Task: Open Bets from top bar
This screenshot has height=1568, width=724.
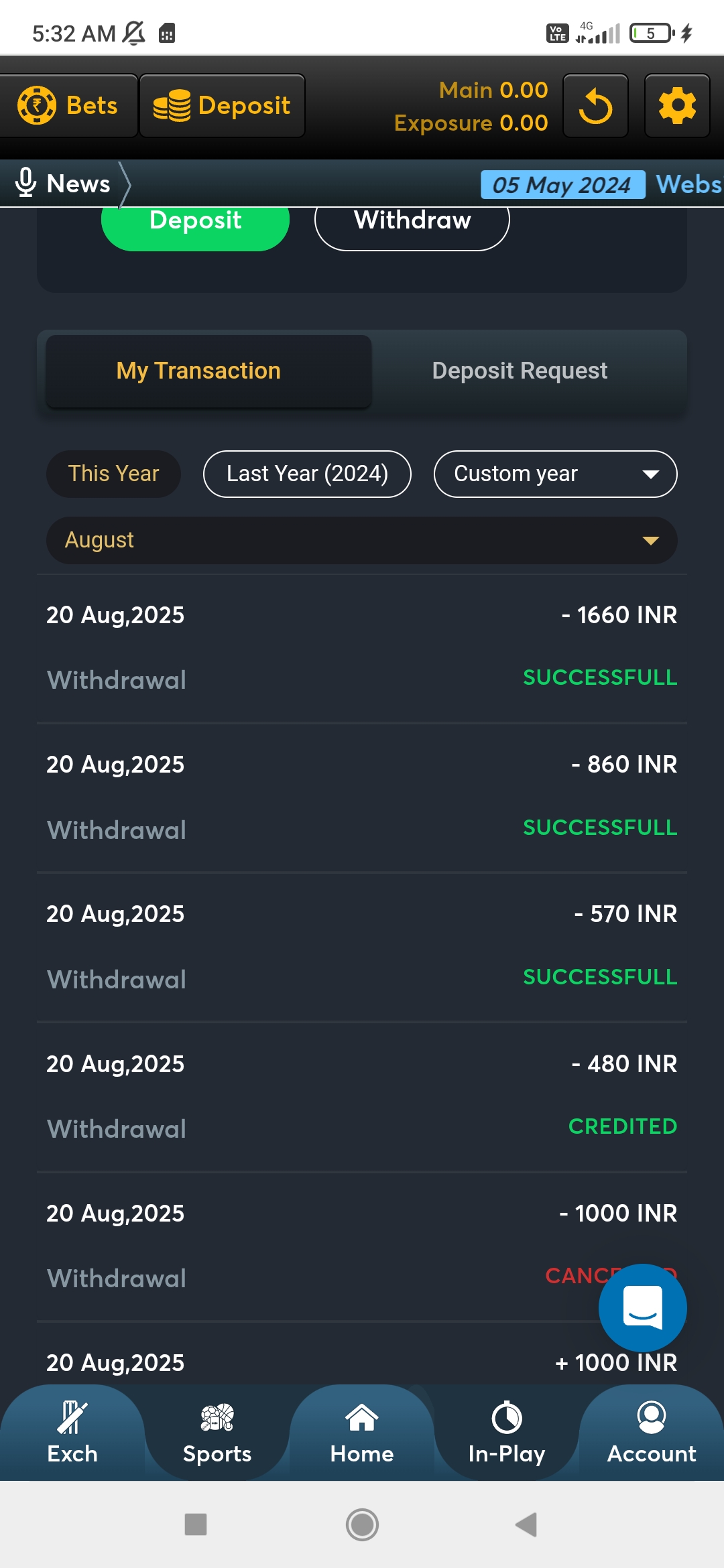Action: click(x=68, y=106)
